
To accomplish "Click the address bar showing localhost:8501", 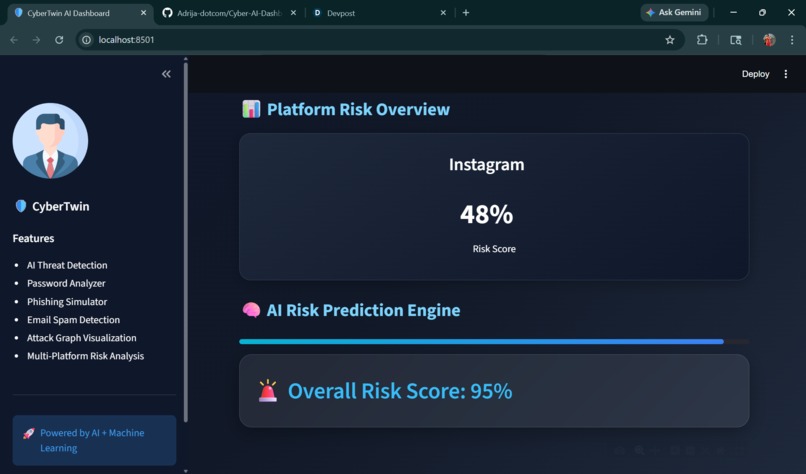I will pyautogui.click(x=380, y=40).
